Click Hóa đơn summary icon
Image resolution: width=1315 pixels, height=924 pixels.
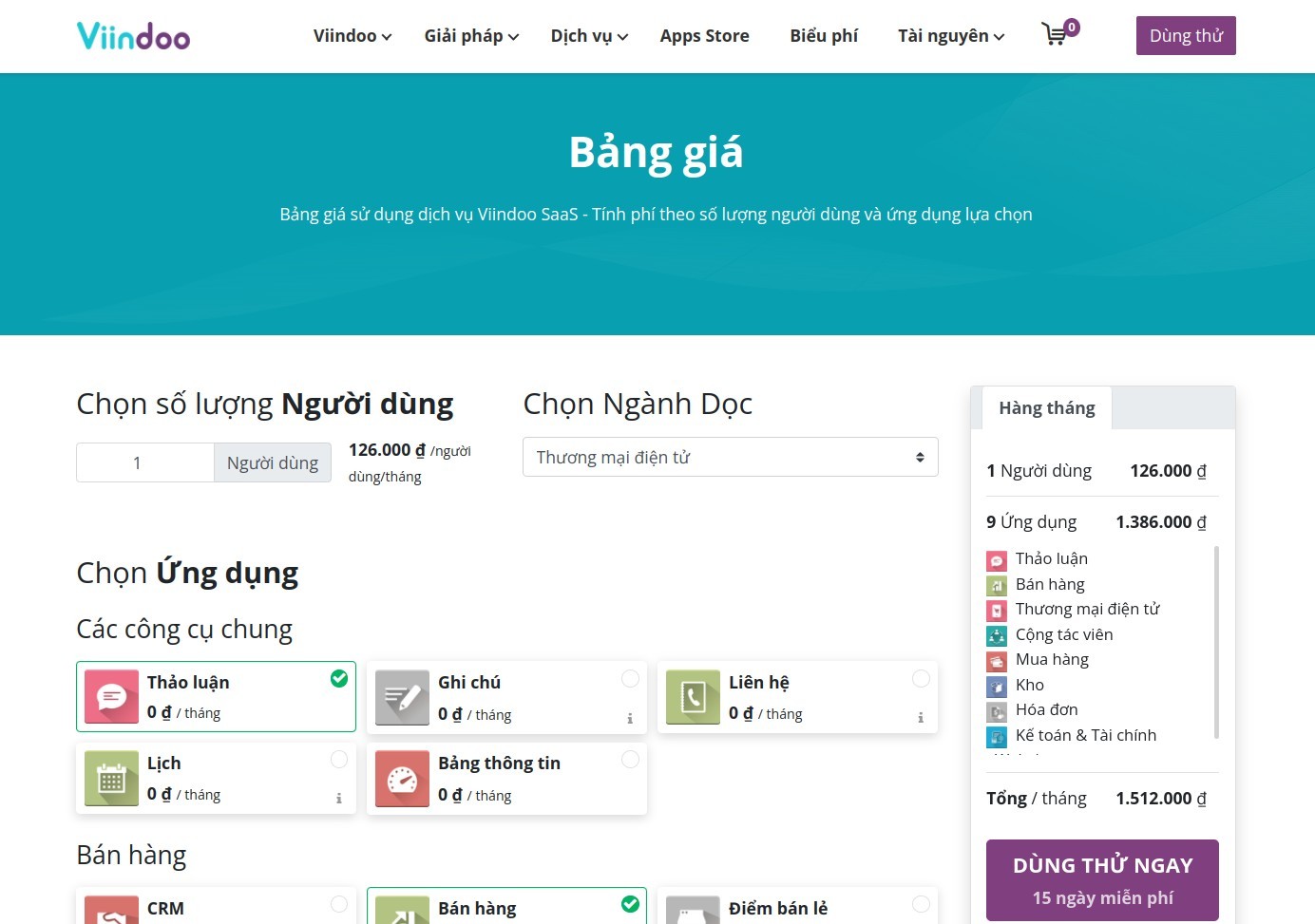click(997, 711)
